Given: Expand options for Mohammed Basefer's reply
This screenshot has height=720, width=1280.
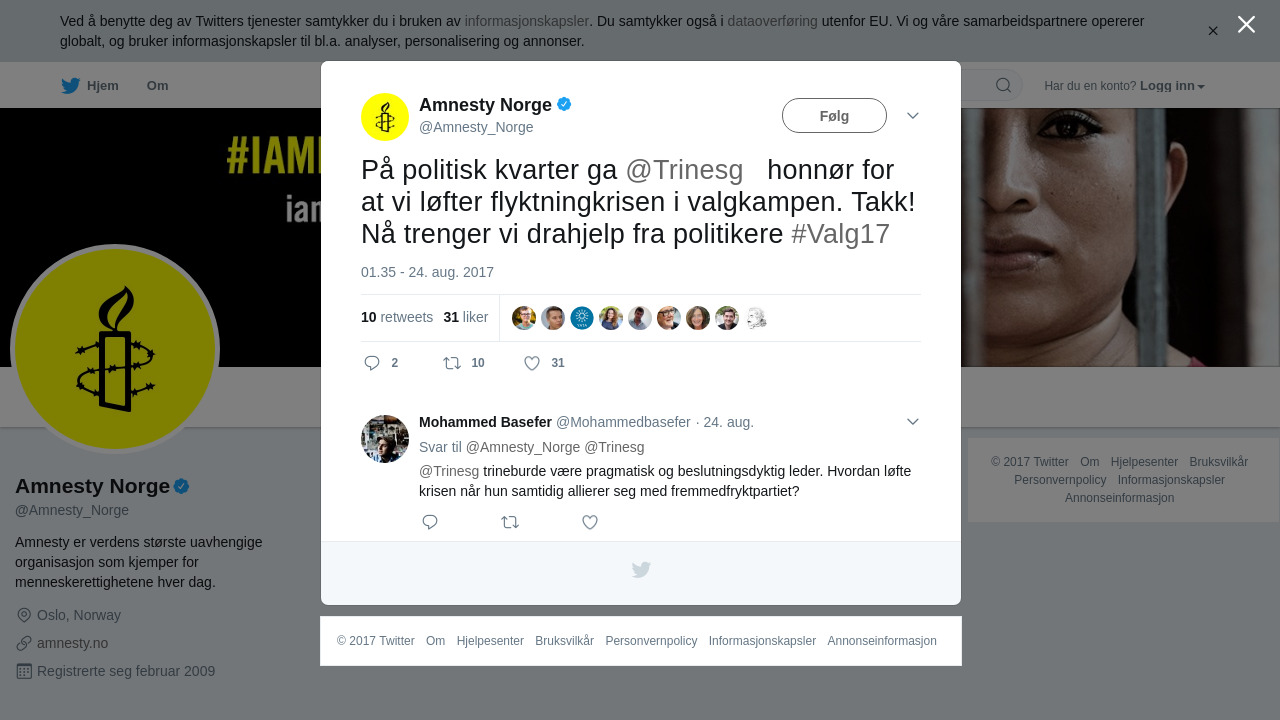Looking at the screenshot, I should point(913,422).
